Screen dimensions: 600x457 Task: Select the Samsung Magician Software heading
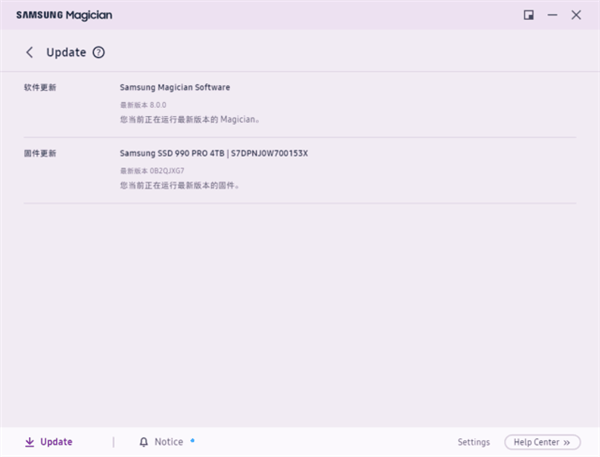click(x=175, y=87)
